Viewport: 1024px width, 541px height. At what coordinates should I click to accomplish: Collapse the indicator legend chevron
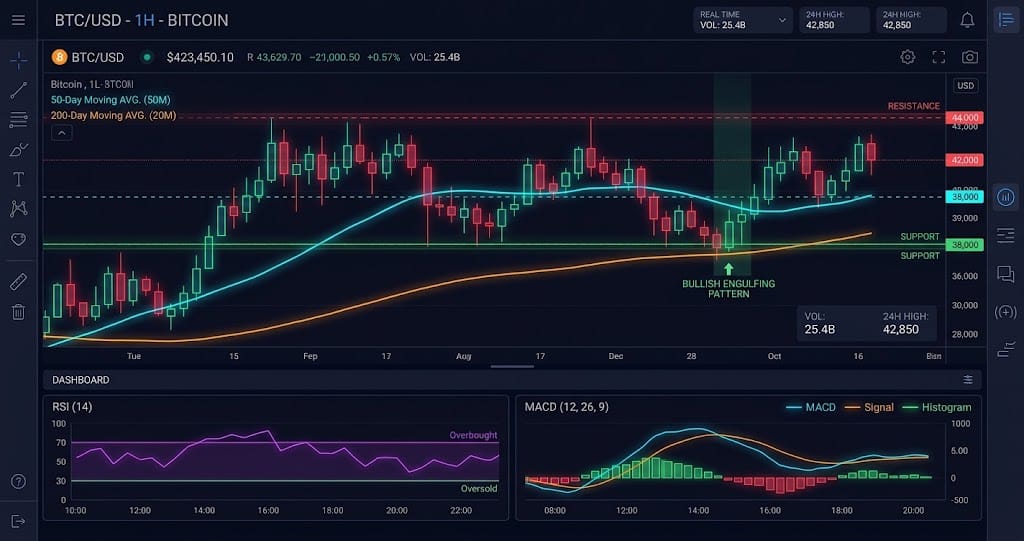tap(61, 133)
